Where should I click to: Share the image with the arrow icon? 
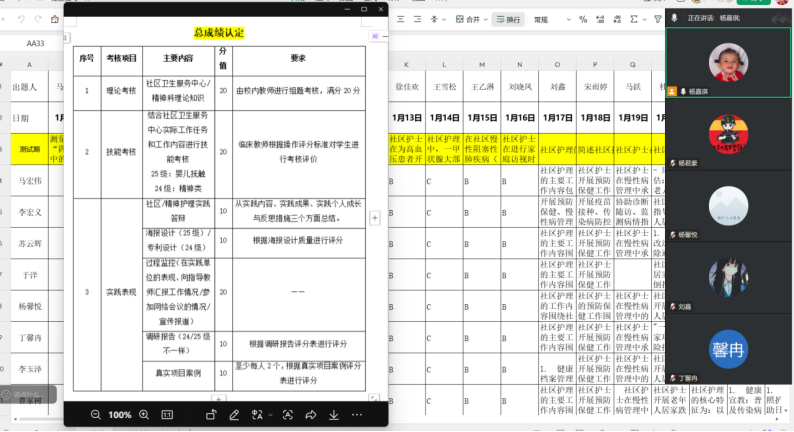pyautogui.click(x=311, y=414)
